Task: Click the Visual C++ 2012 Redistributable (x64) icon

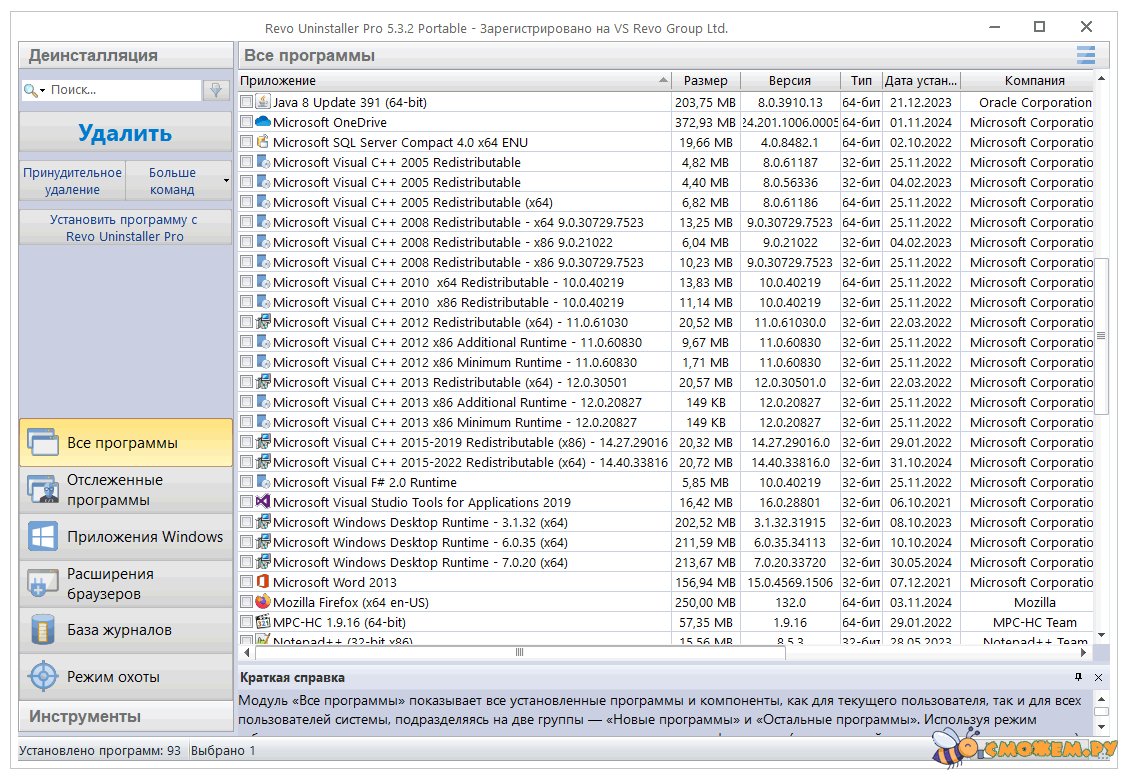Action: coord(263,322)
